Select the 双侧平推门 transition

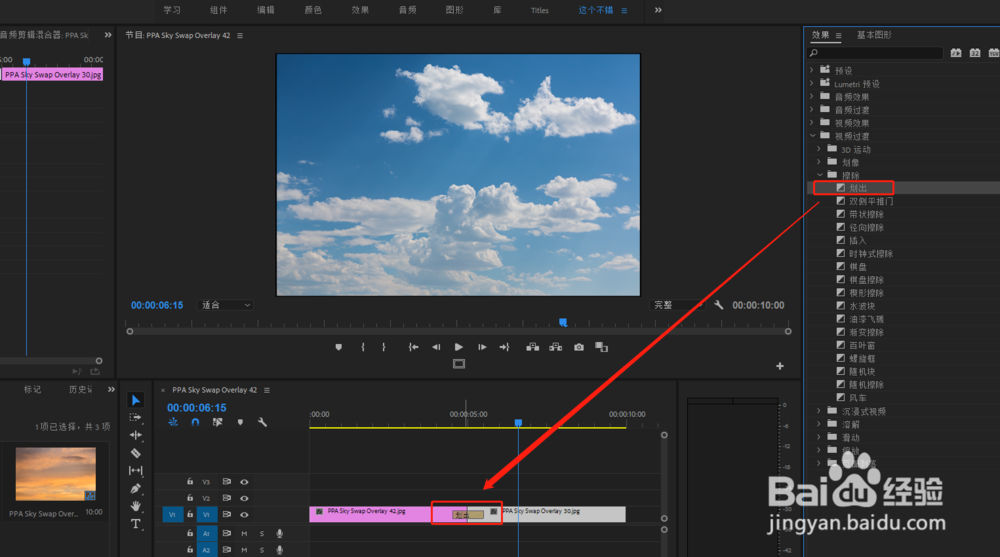871,201
